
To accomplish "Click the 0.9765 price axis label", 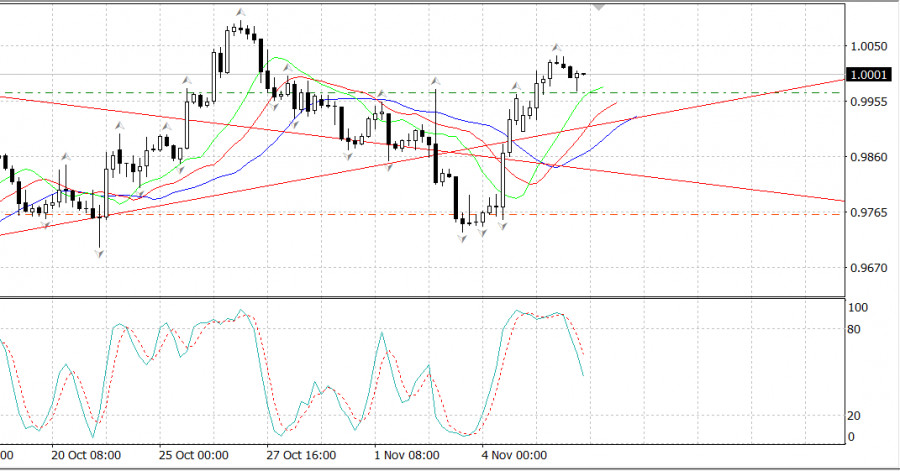I will click(869, 212).
